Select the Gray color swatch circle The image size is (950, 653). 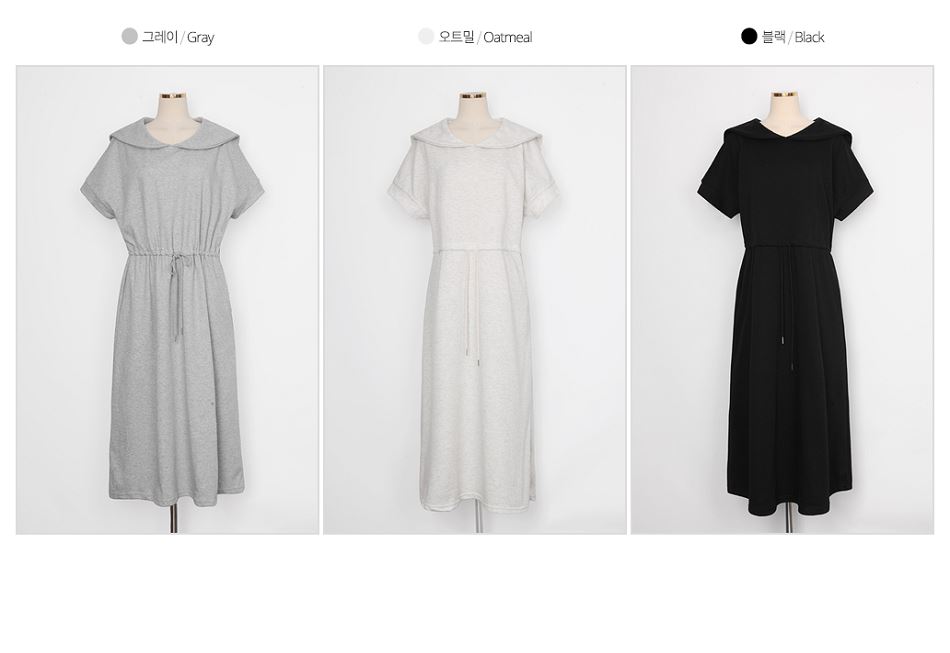(x=130, y=36)
